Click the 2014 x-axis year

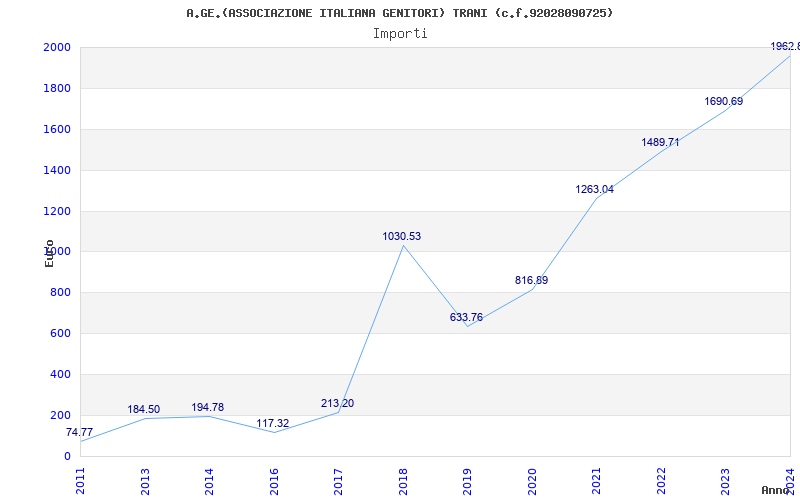[209, 481]
